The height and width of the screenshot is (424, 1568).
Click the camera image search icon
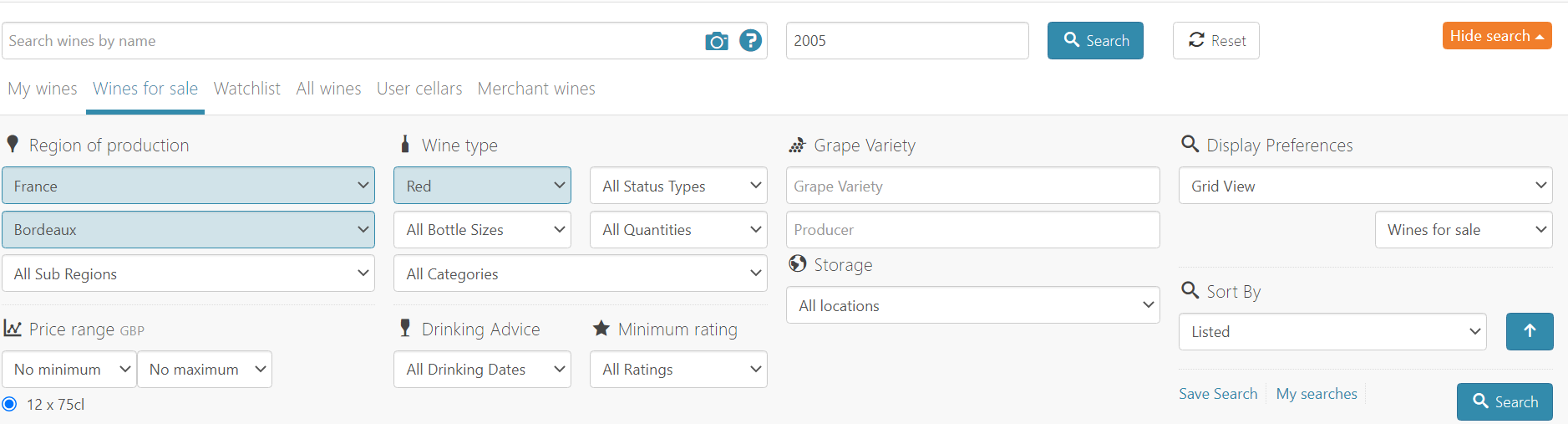[x=716, y=41]
